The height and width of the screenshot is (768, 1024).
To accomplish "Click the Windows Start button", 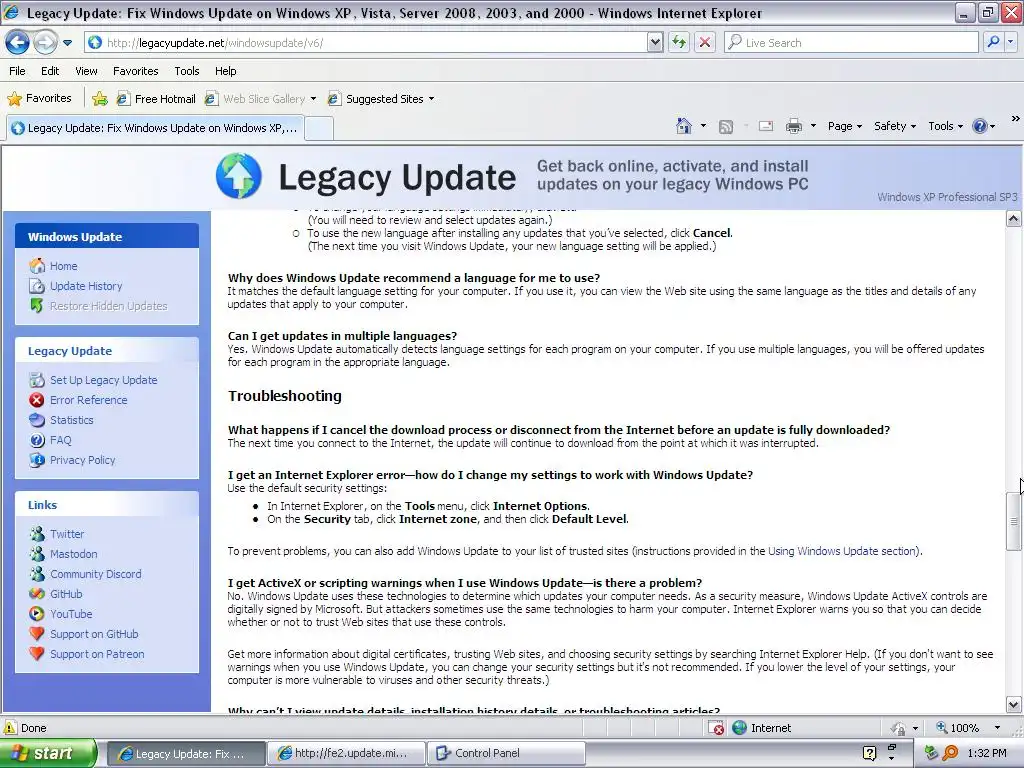I will [x=48, y=753].
